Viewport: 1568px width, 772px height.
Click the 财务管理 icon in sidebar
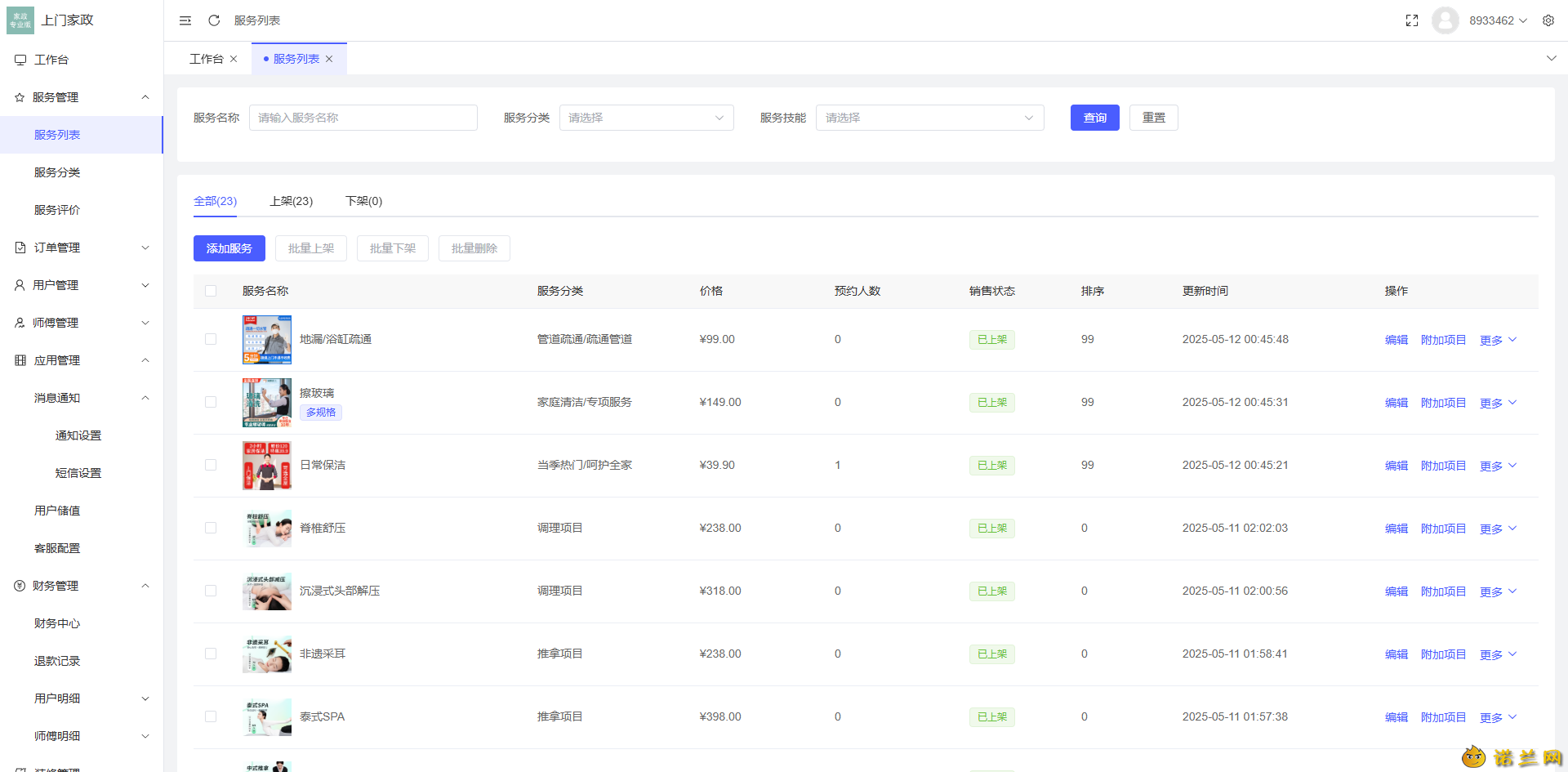[20, 586]
